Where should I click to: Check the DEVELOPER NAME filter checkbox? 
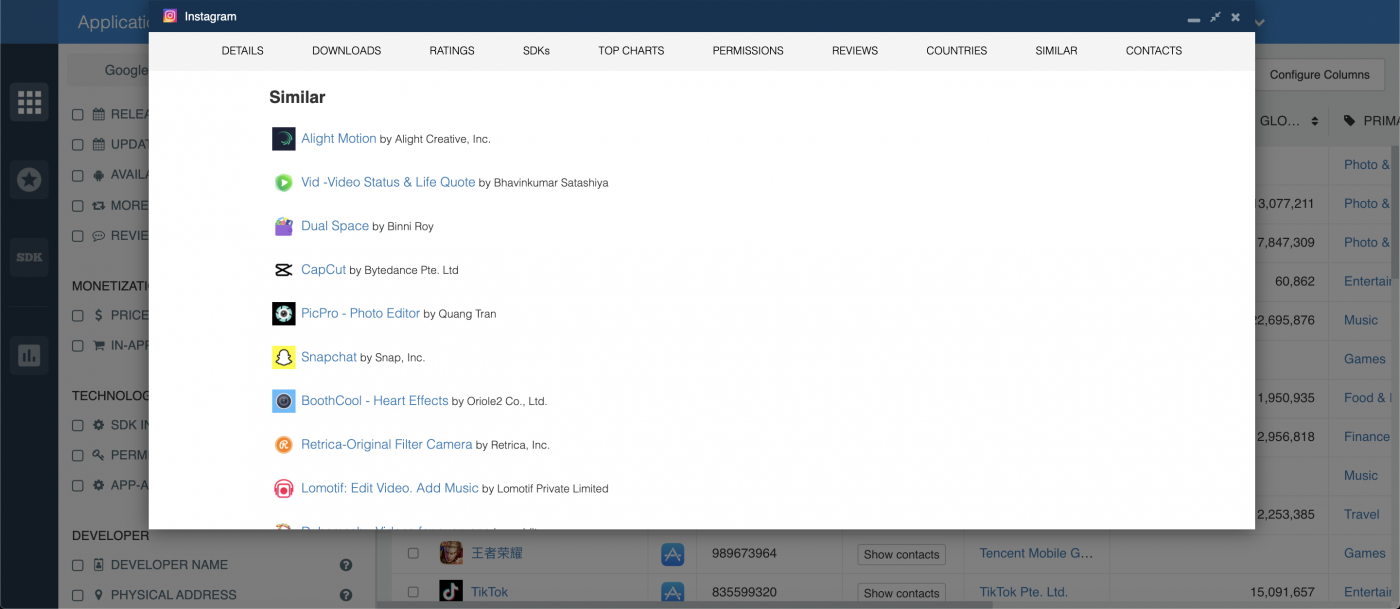tap(77, 564)
